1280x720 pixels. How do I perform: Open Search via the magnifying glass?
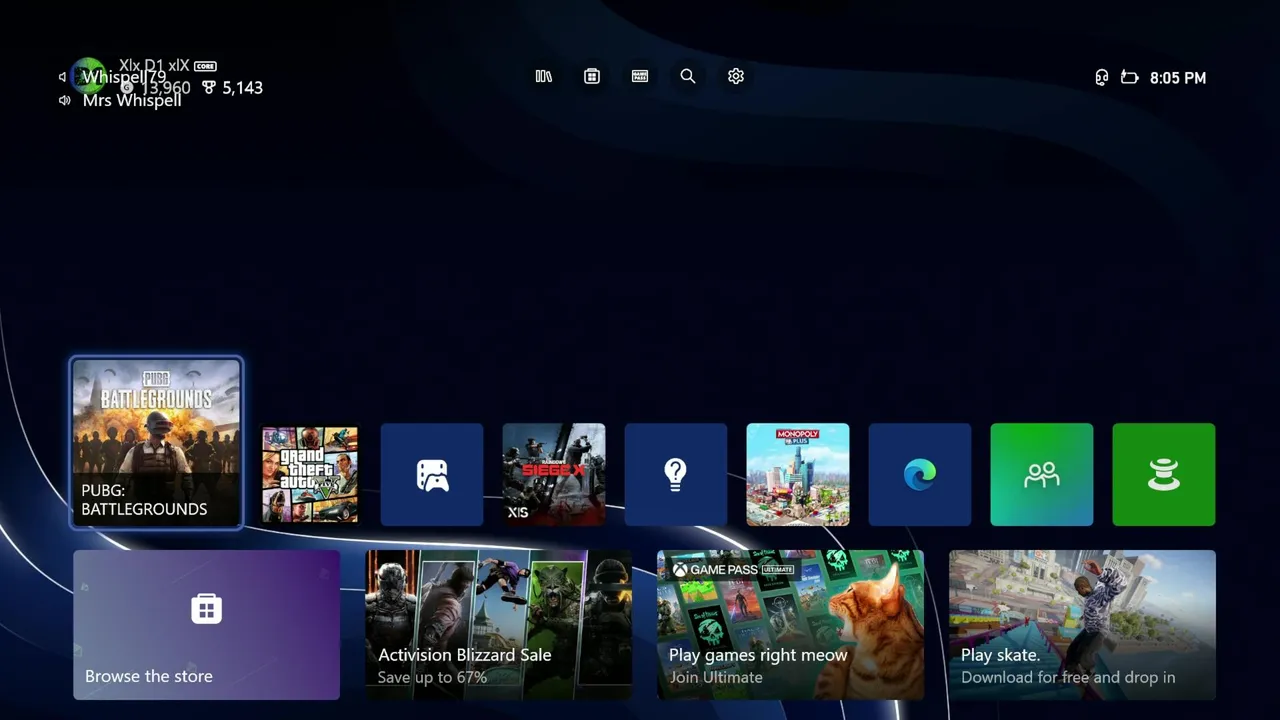tap(688, 76)
